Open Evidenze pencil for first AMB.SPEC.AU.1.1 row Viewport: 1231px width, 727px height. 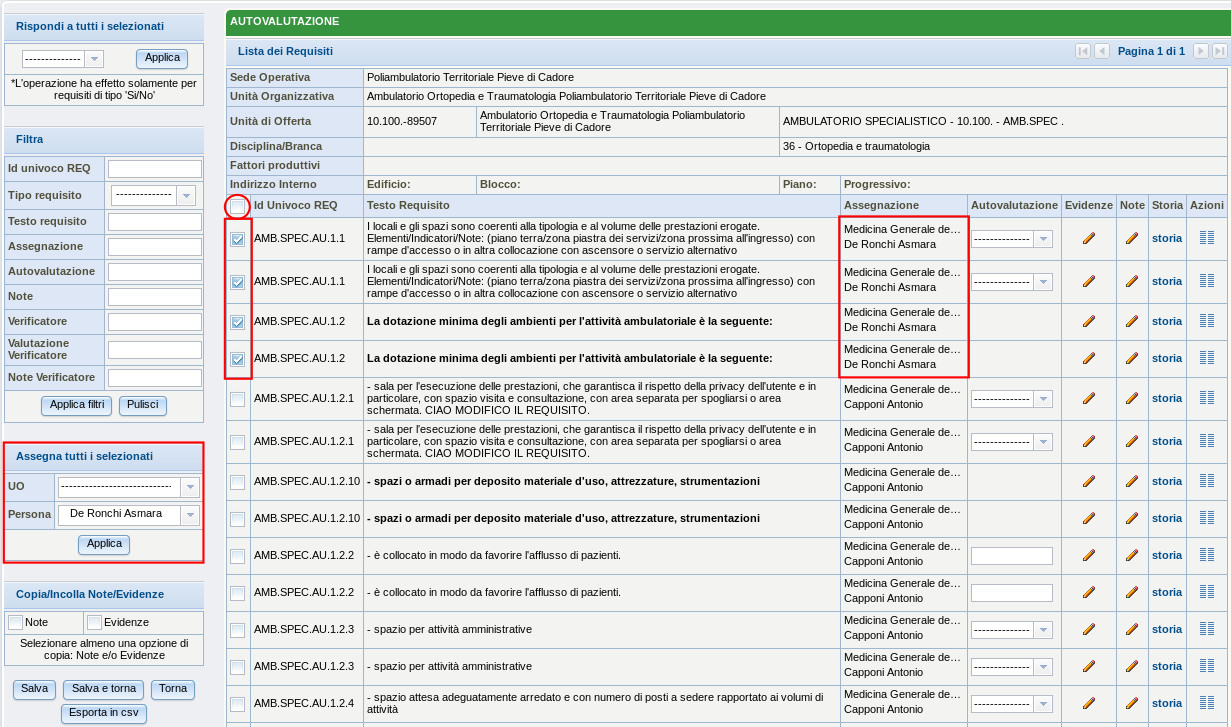point(1088,239)
